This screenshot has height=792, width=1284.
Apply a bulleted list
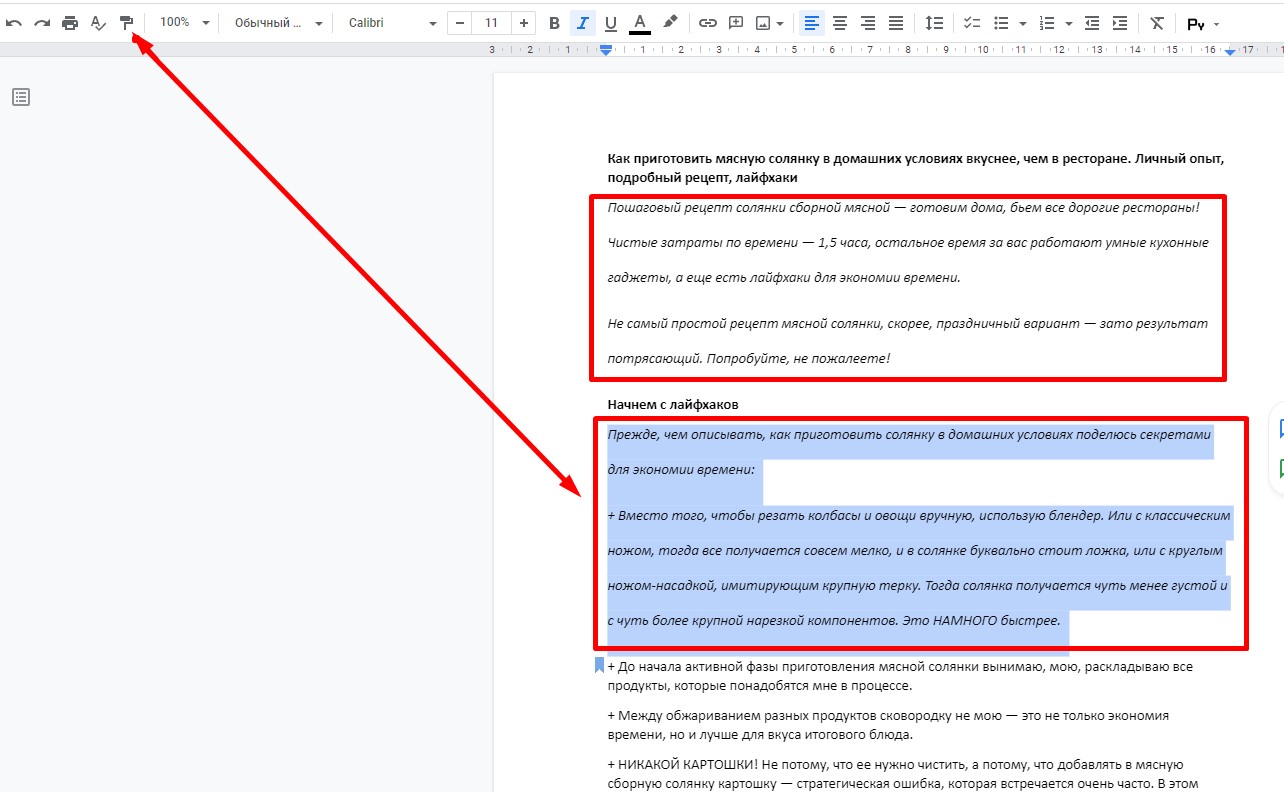pos(1000,23)
